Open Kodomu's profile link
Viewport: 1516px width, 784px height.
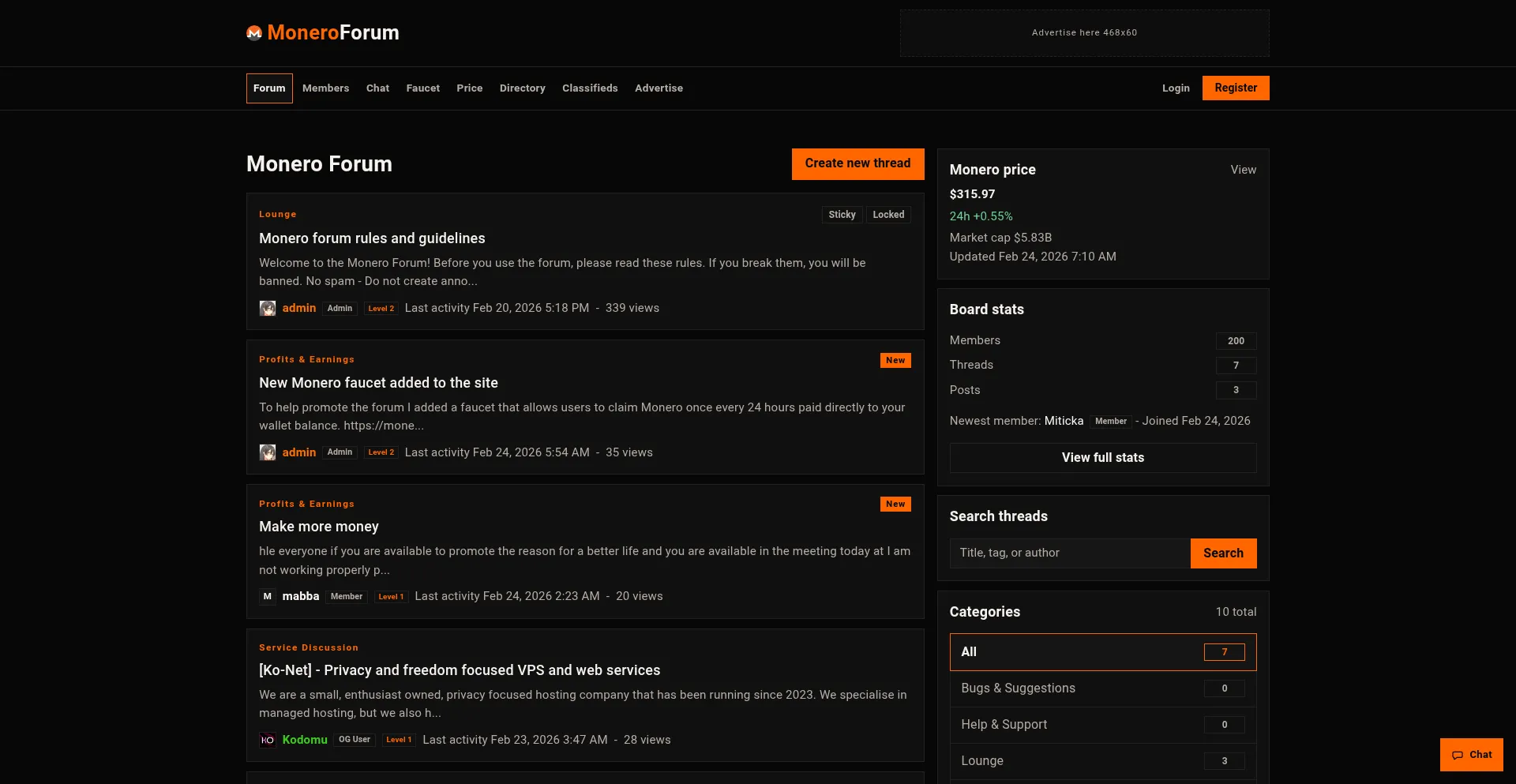coord(305,740)
